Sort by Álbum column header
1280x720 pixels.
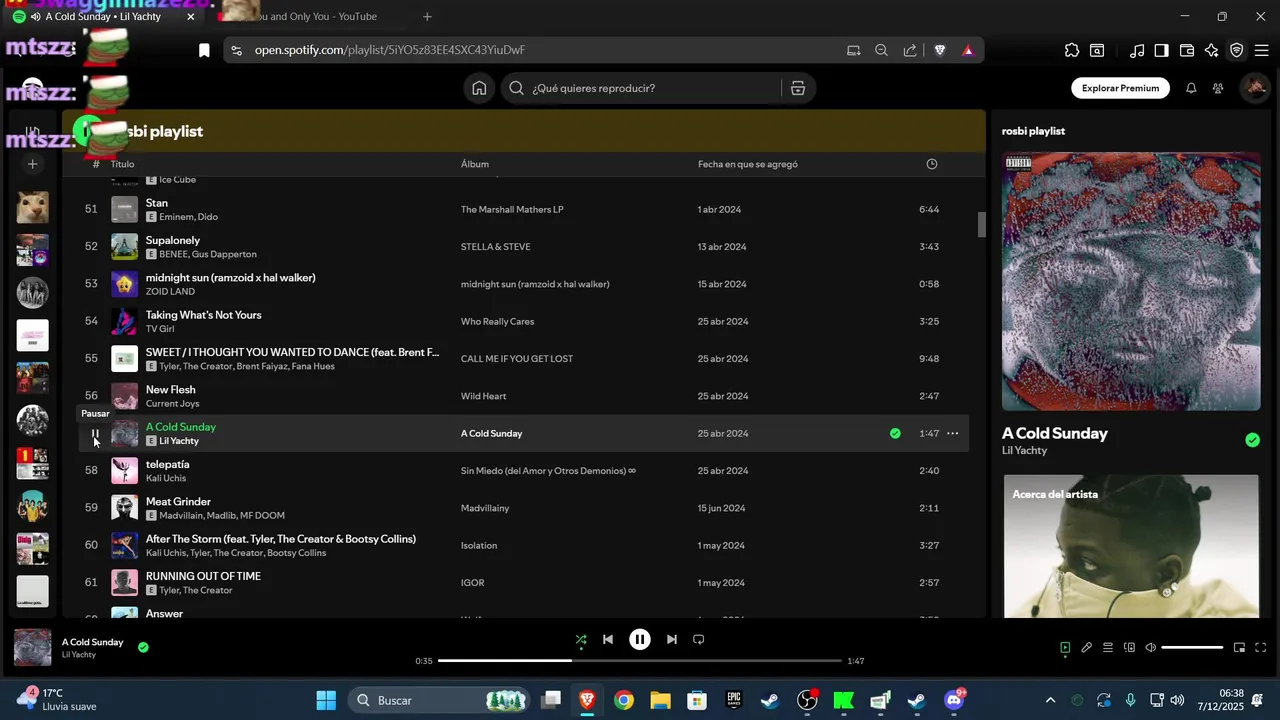point(475,164)
